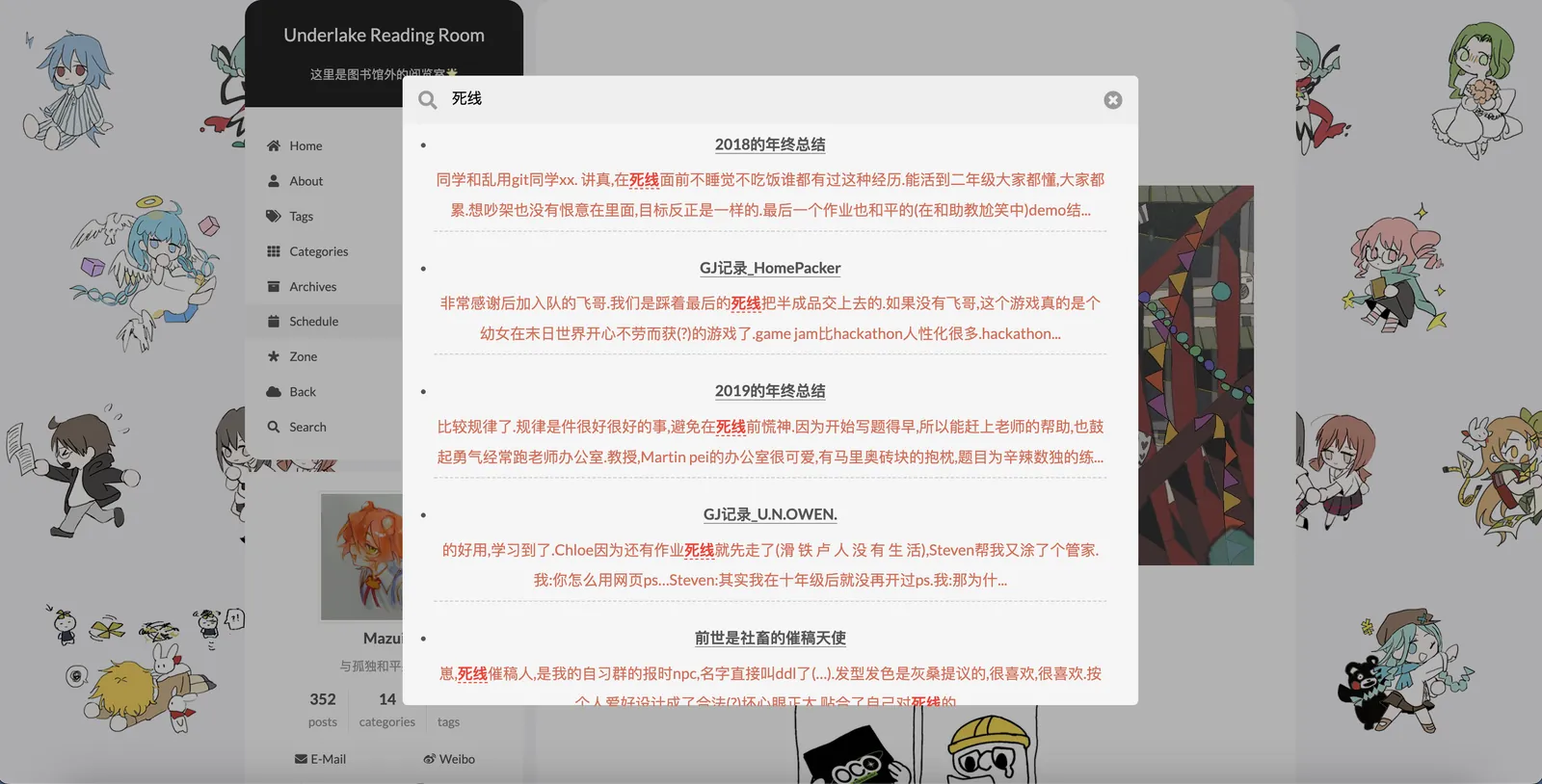Open the 前世是社畜的催稿天使 result

(x=770, y=638)
